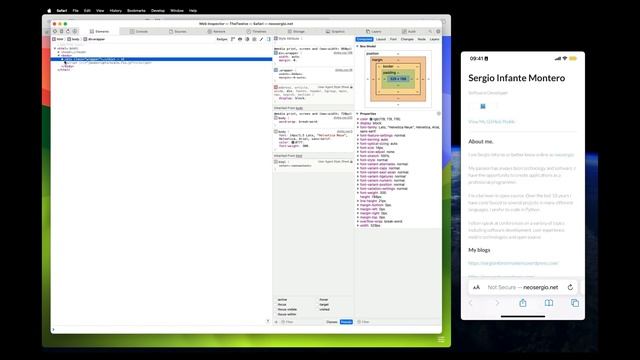This screenshot has height=360, width=640.
Task: Expand the font-weight computed property
Action: 358,193
